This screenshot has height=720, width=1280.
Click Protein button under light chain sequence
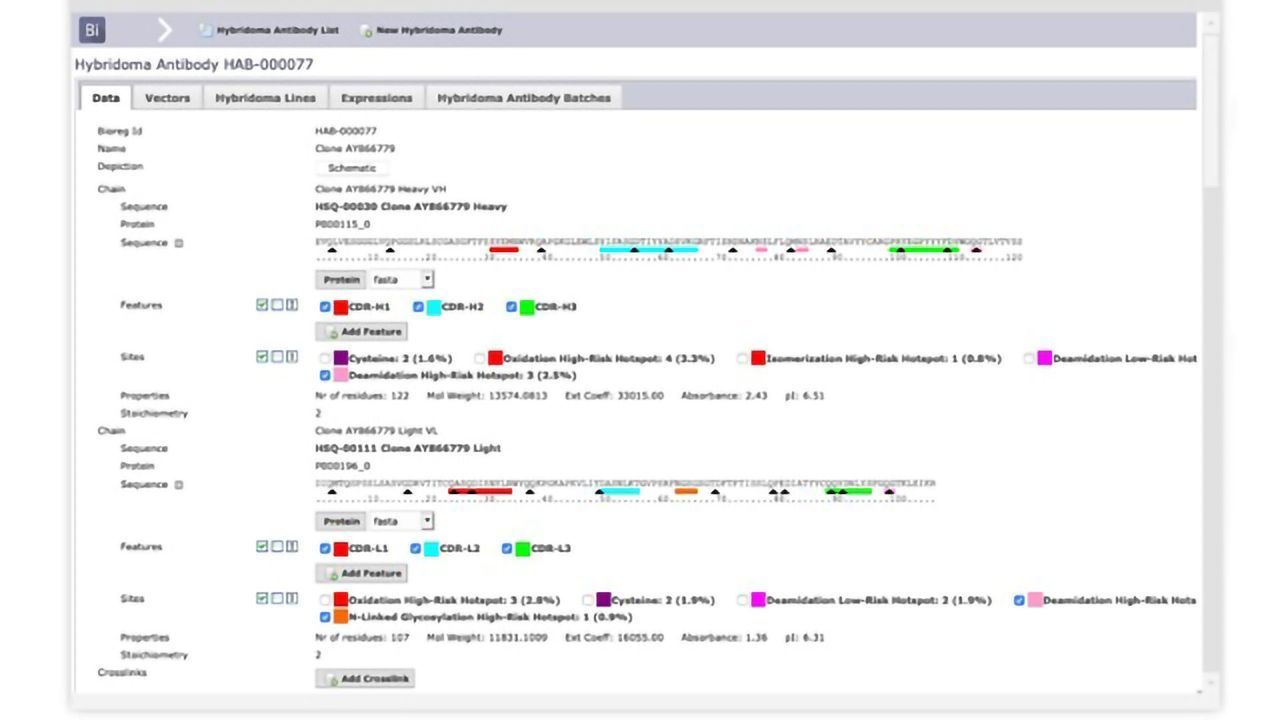point(341,521)
